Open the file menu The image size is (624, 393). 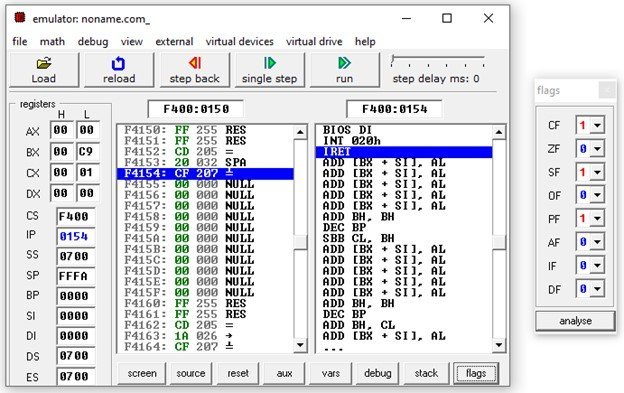(x=20, y=42)
